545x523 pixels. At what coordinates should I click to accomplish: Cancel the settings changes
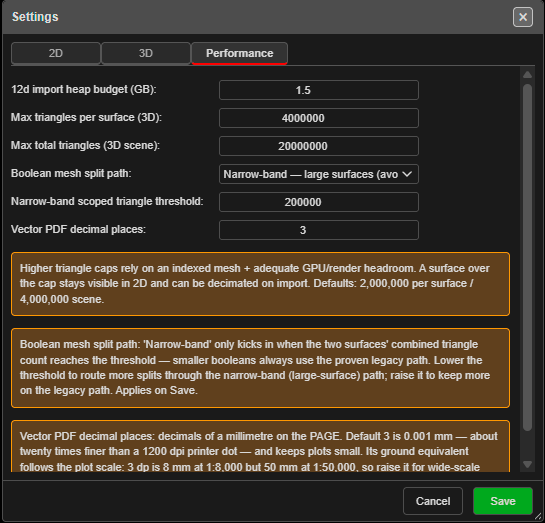click(x=433, y=501)
